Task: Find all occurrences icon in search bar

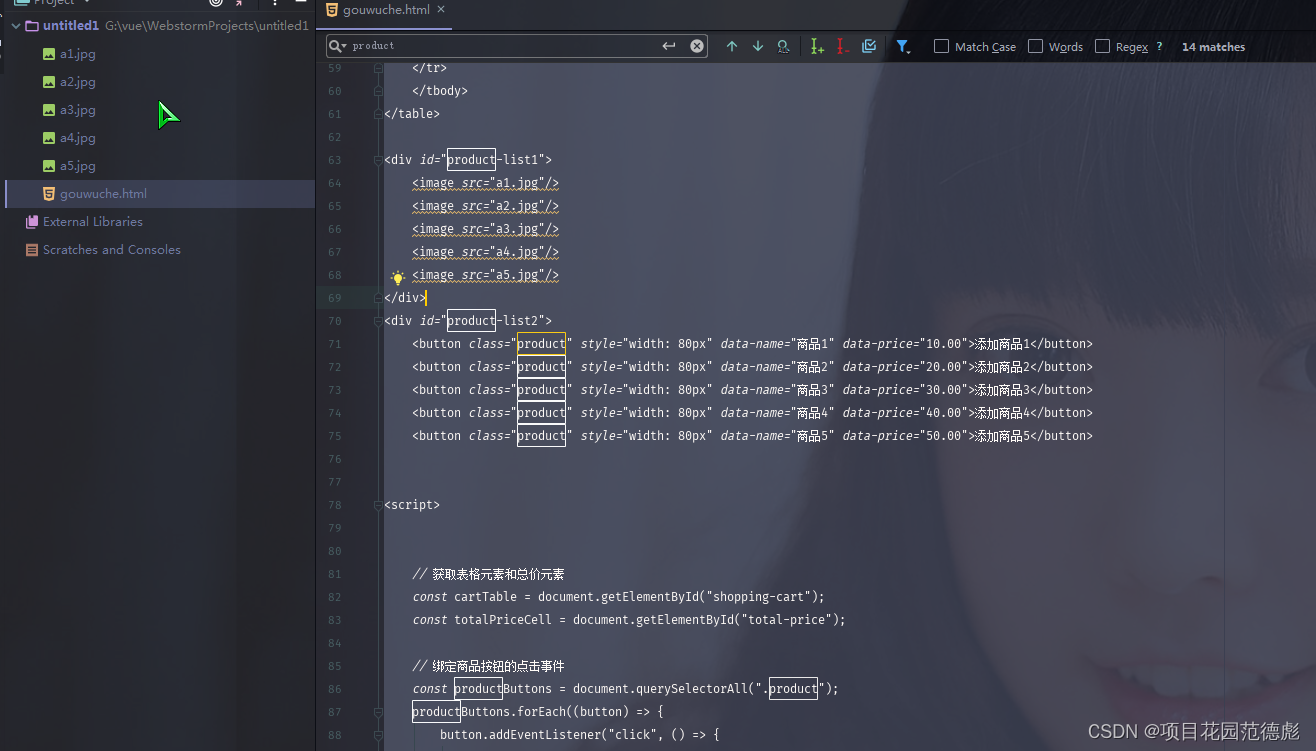Action: point(783,46)
